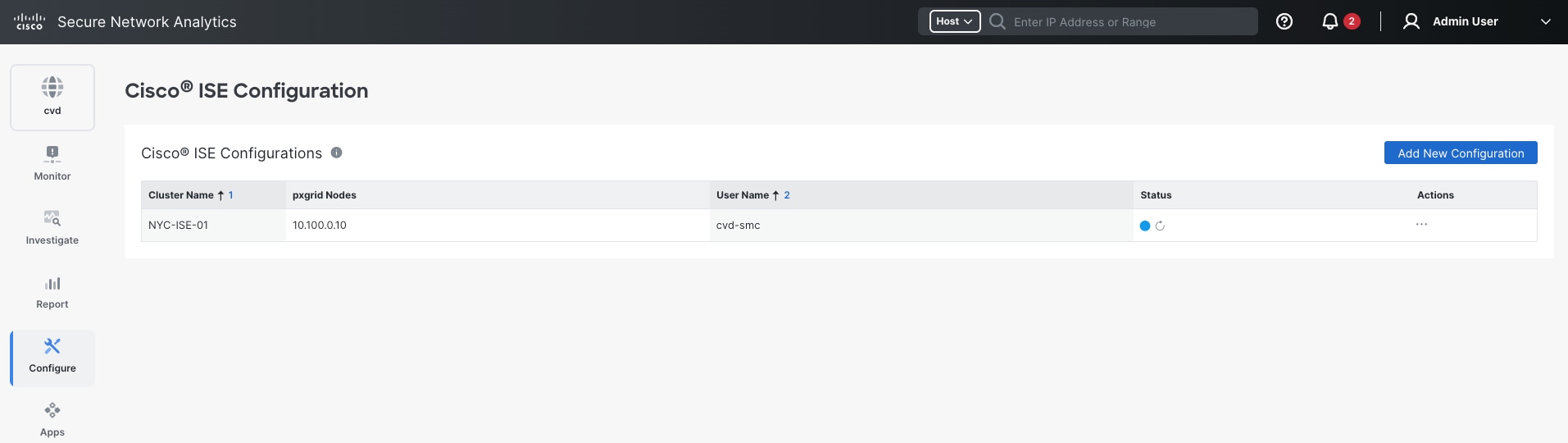Open the Report sidebar item
Screen dimensions: 1568x443
coord(52,292)
